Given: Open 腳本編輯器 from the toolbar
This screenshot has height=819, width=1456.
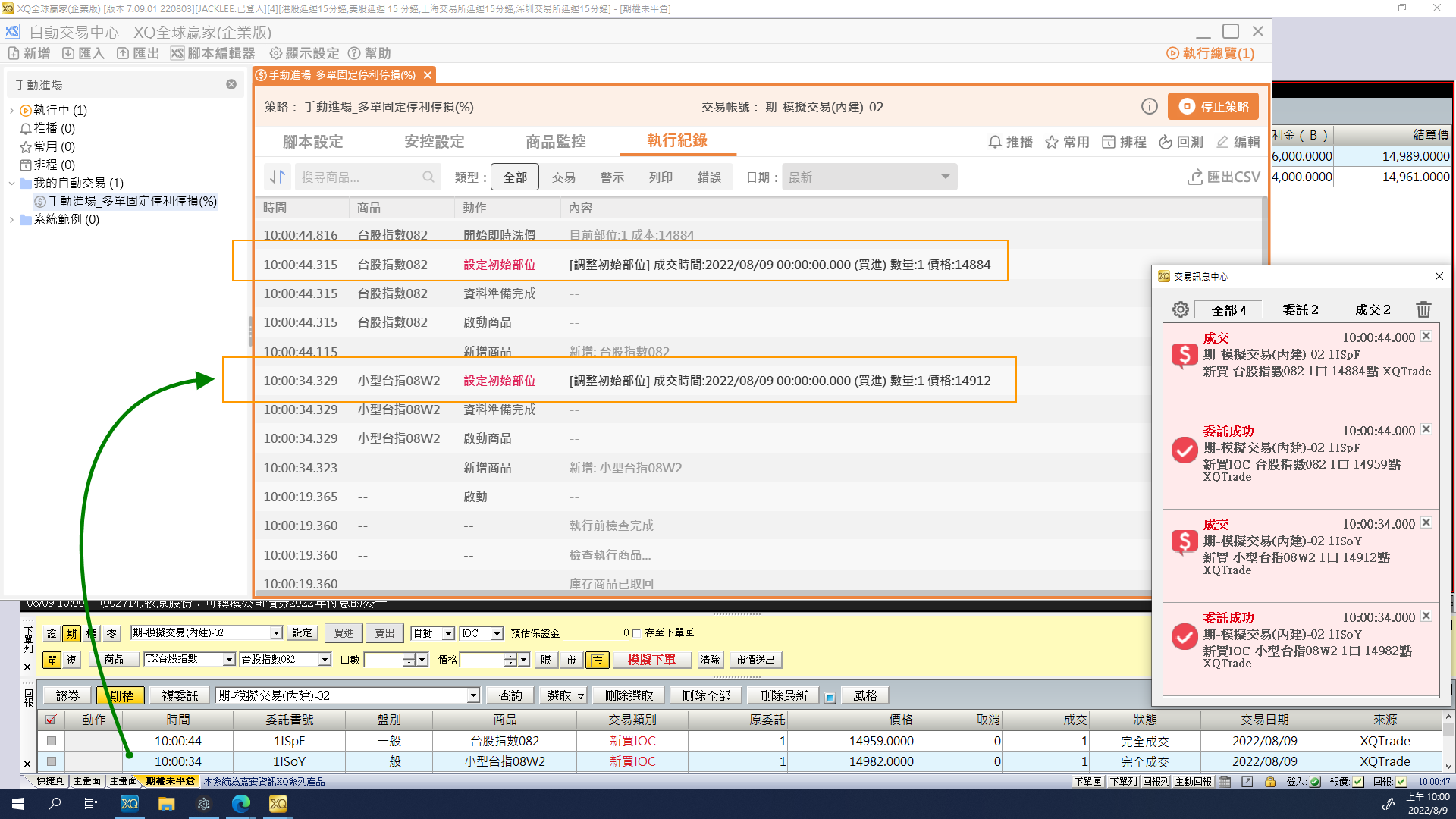Looking at the screenshot, I should pos(213,53).
